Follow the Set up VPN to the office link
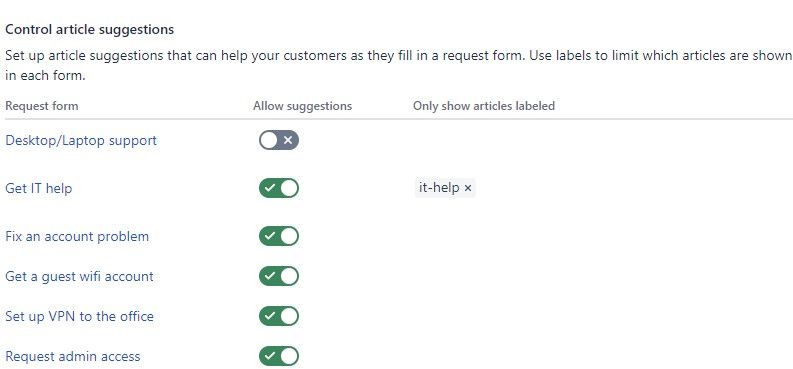Viewport: 793px width, 369px height. 79,316
